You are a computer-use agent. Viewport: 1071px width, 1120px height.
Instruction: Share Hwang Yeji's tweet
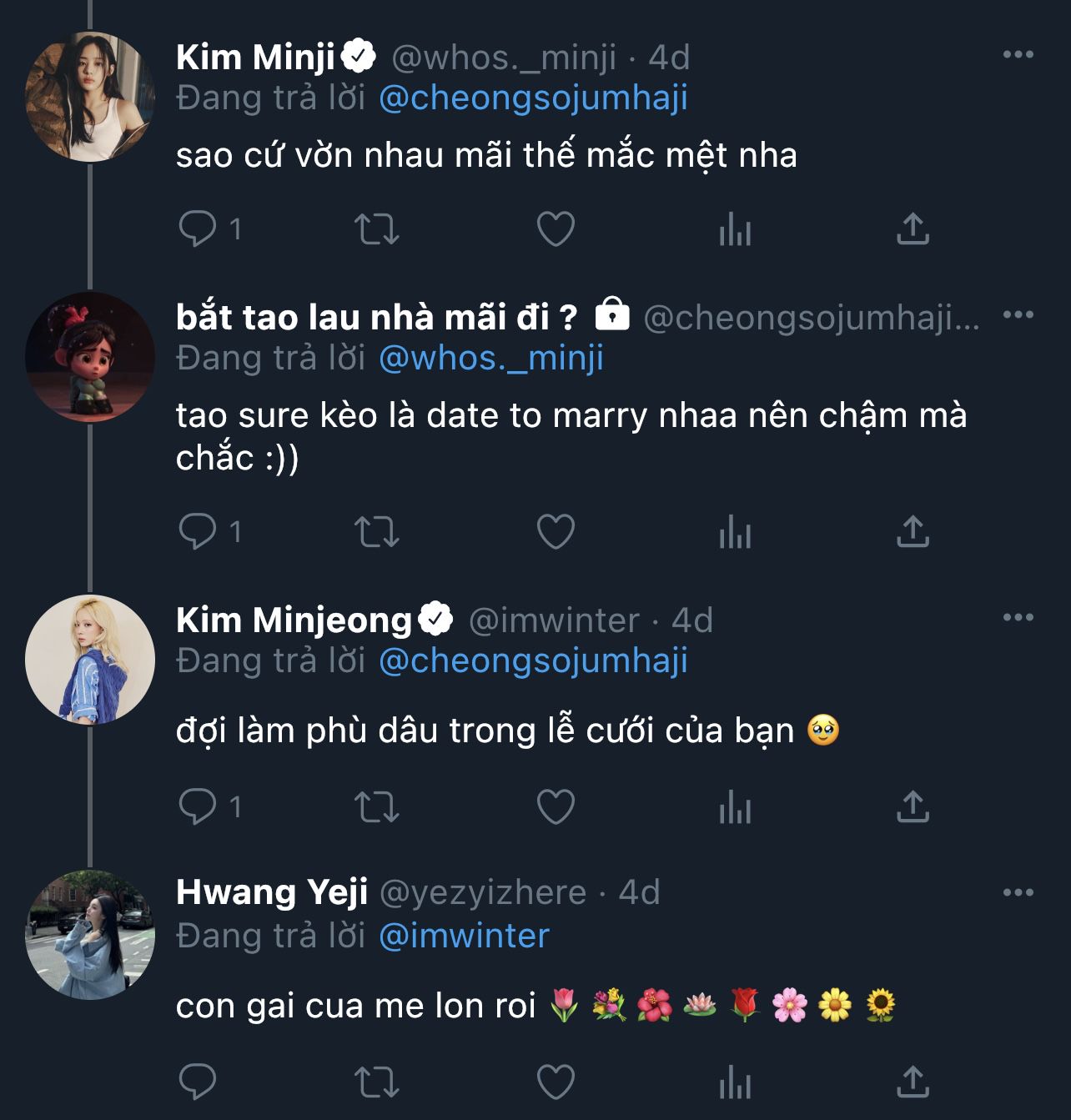pyautogui.click(x=913, y=1082)
